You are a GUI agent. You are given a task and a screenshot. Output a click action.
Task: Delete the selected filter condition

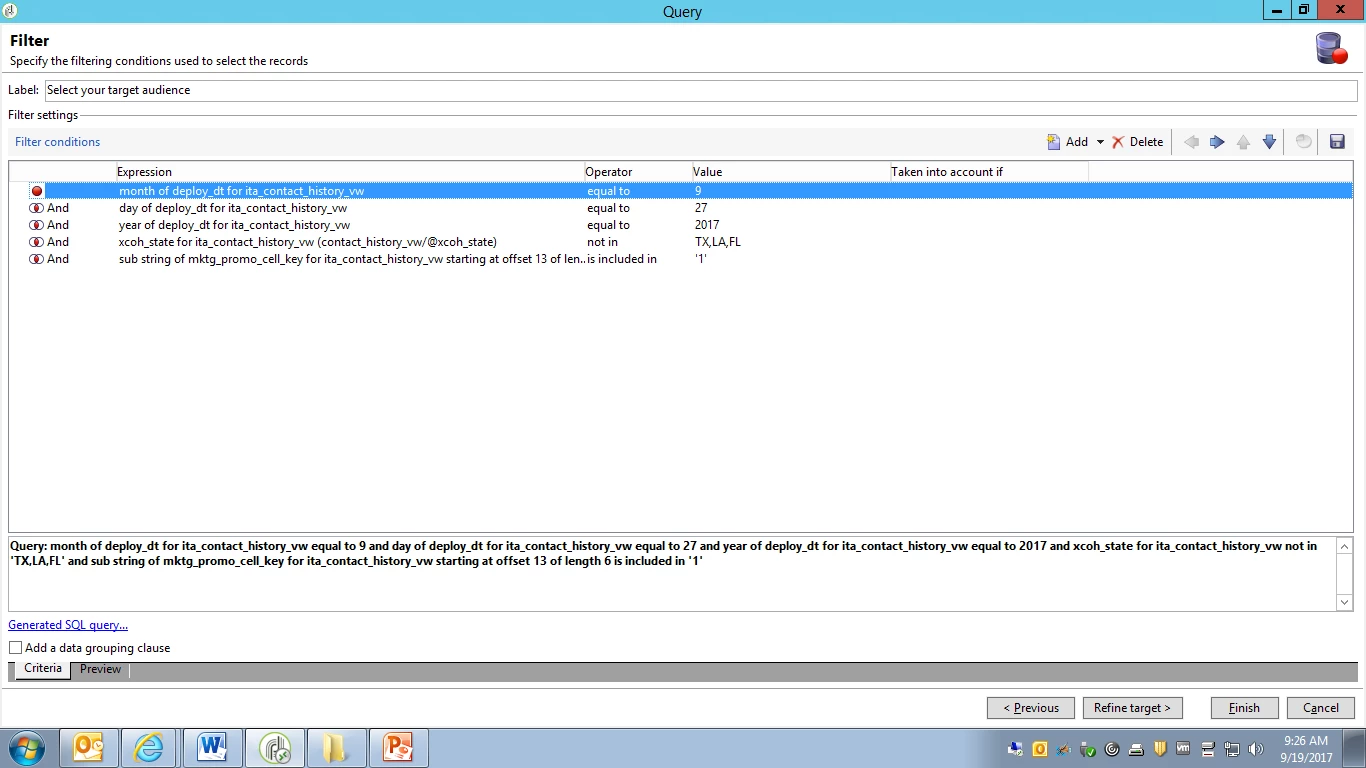[1138, 142]
